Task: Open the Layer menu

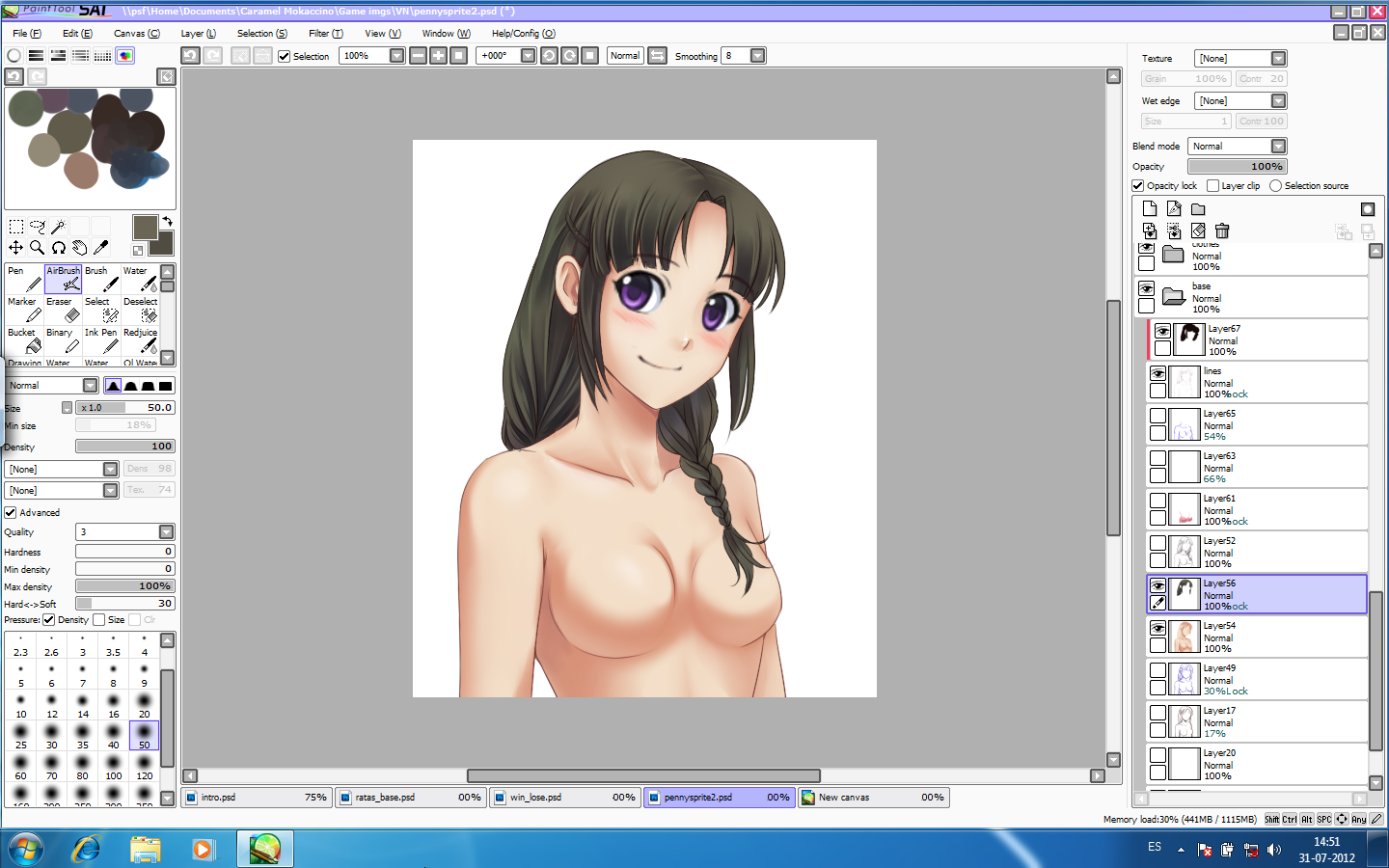Action: click(198, 34)
